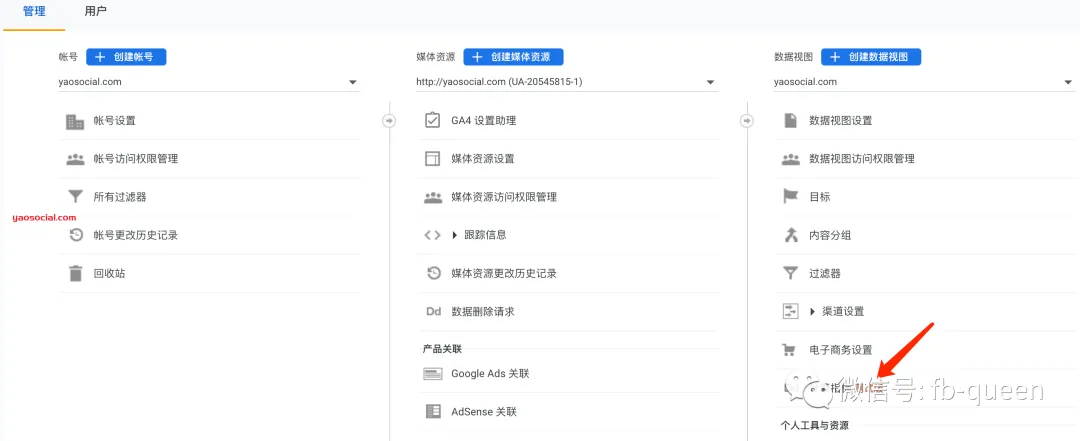Click the trash icon beside 回收站
The image size is (1080, 441).
(x=75, y=274)
